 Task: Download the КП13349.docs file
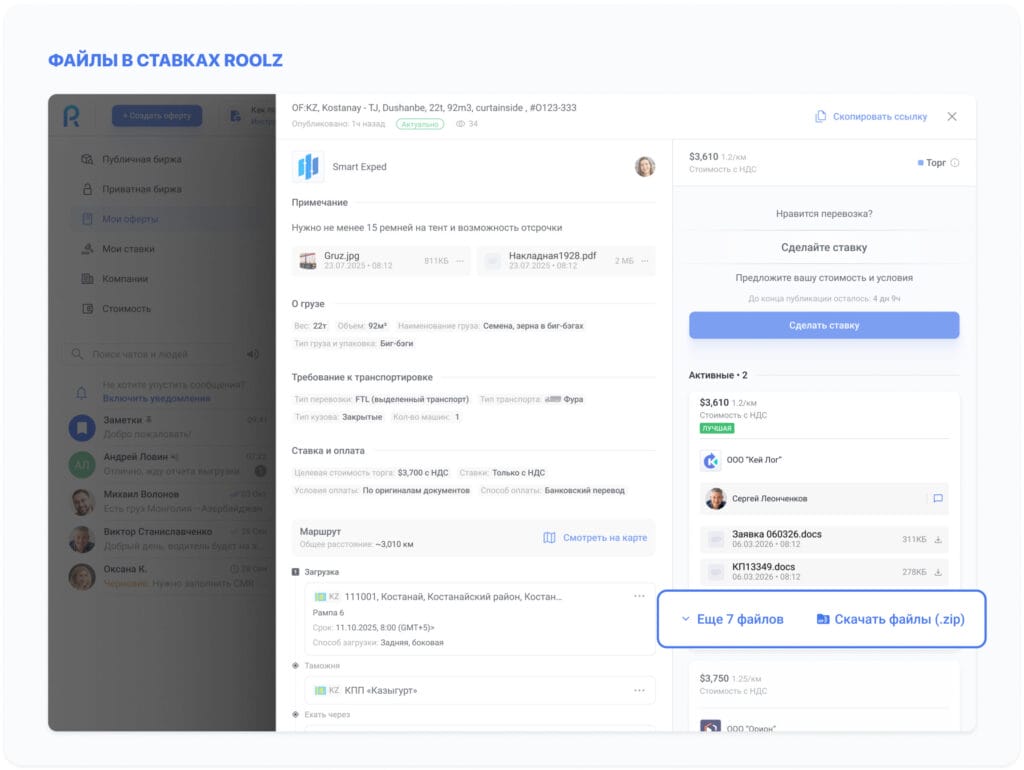[x=938, y=572]
